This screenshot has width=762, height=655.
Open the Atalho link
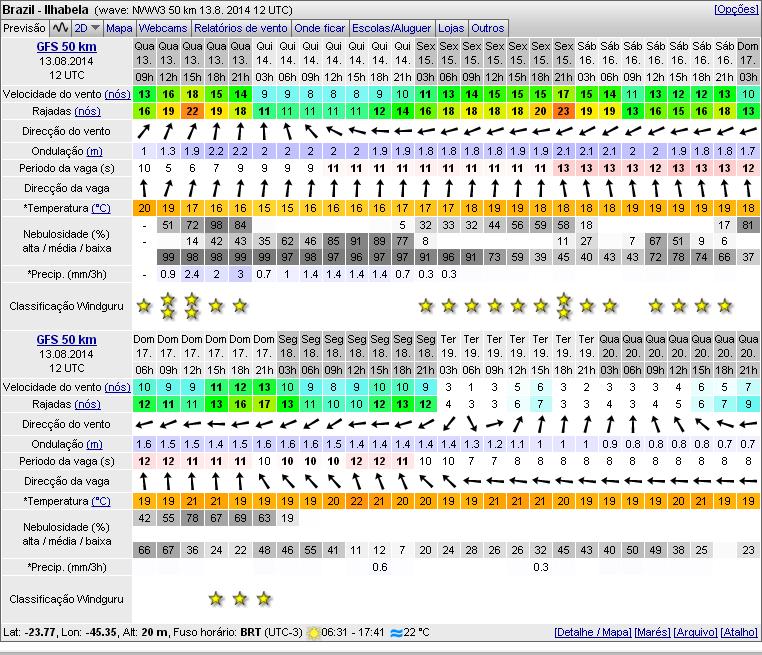(x=739, y=632)
